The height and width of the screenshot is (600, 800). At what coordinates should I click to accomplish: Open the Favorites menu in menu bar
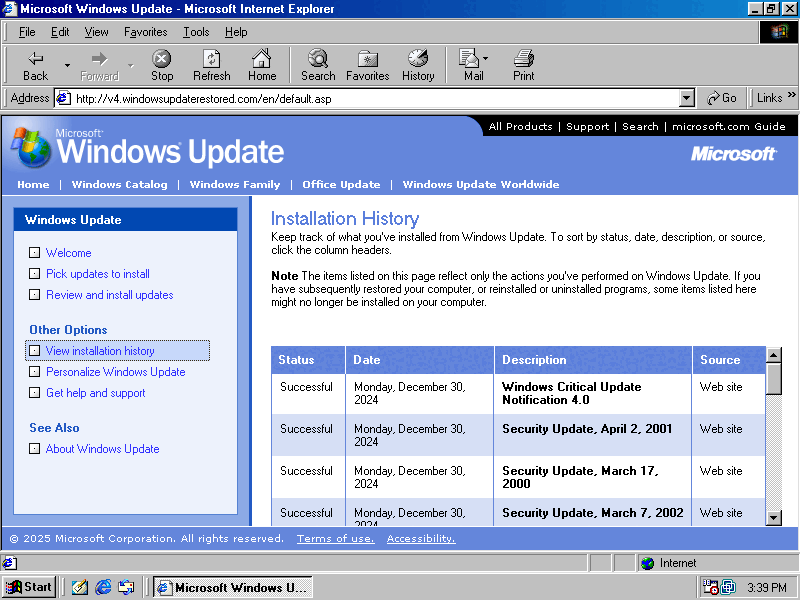tap(145, 32)
